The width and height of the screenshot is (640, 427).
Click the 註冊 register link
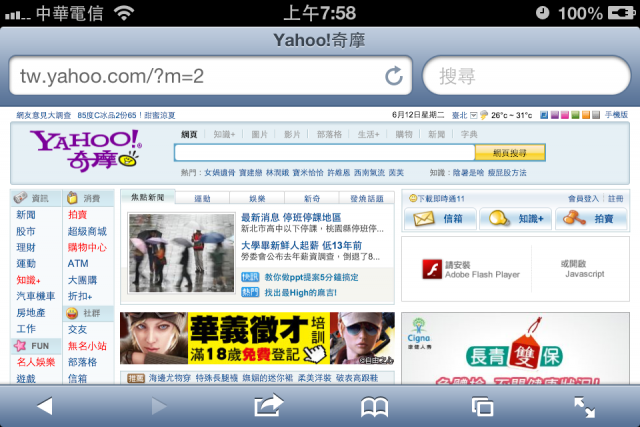pos(616,198)
